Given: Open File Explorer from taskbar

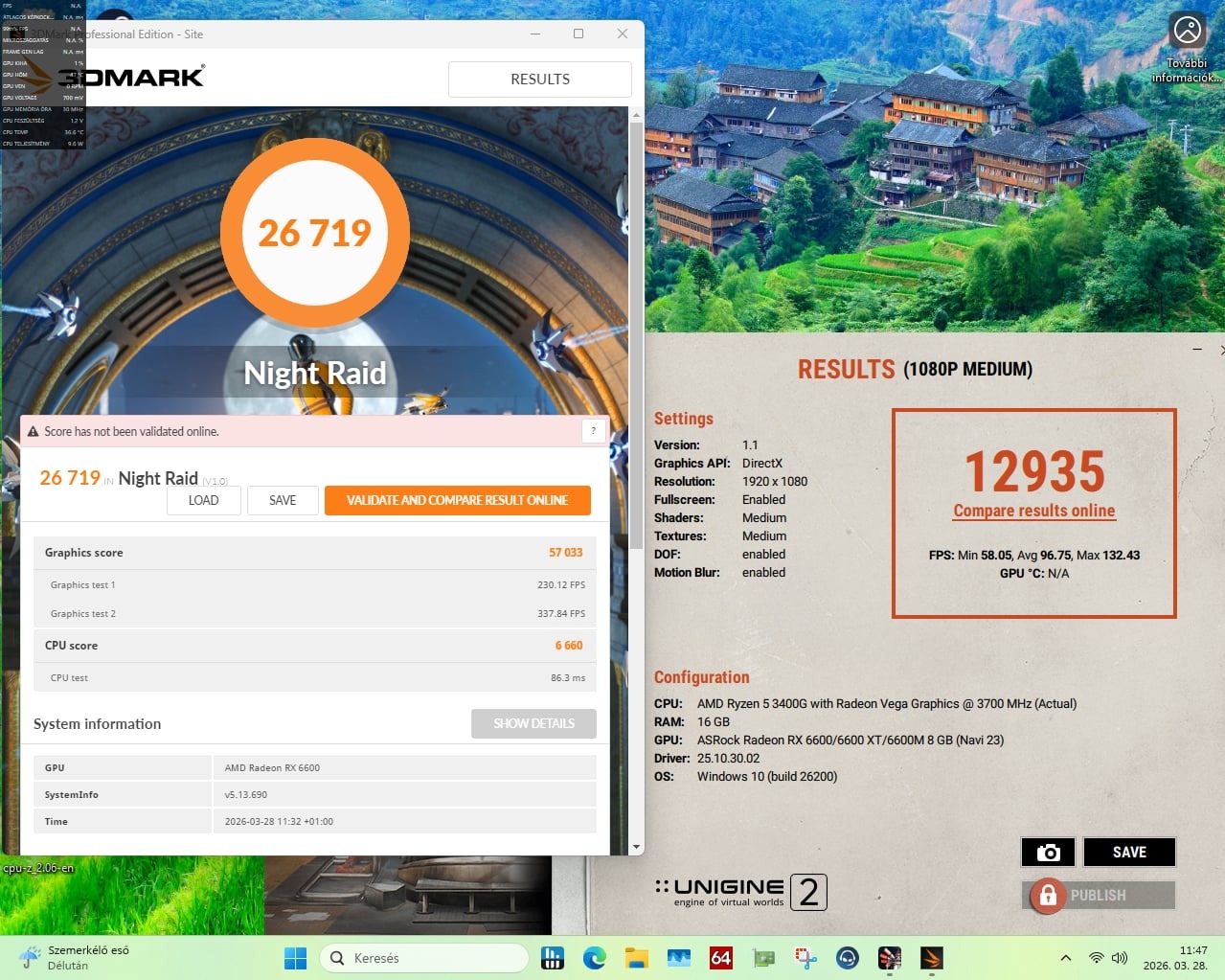Looking at the screenshot, I should (637, 958).
